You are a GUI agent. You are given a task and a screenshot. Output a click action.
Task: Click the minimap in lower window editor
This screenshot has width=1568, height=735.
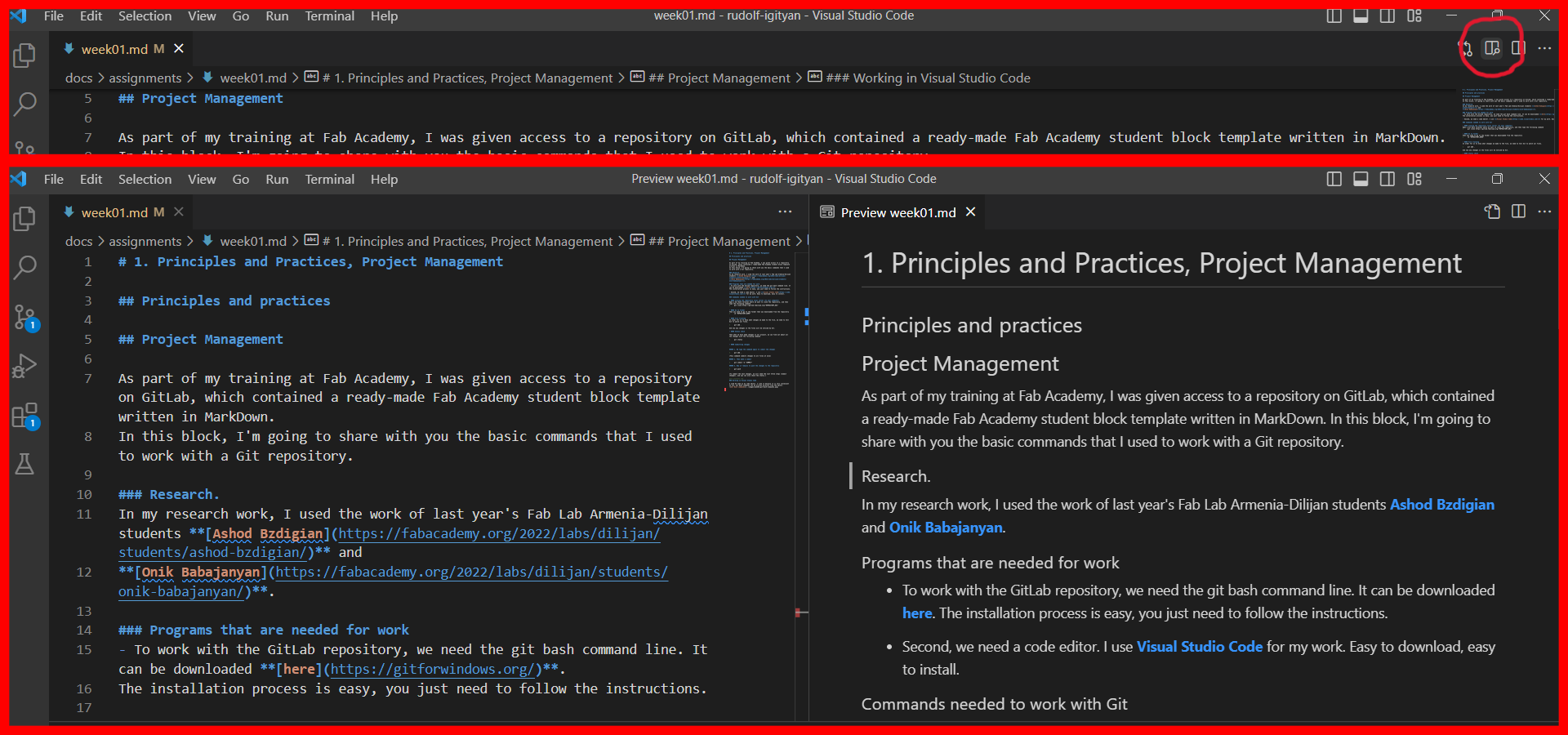click(759, 321)
